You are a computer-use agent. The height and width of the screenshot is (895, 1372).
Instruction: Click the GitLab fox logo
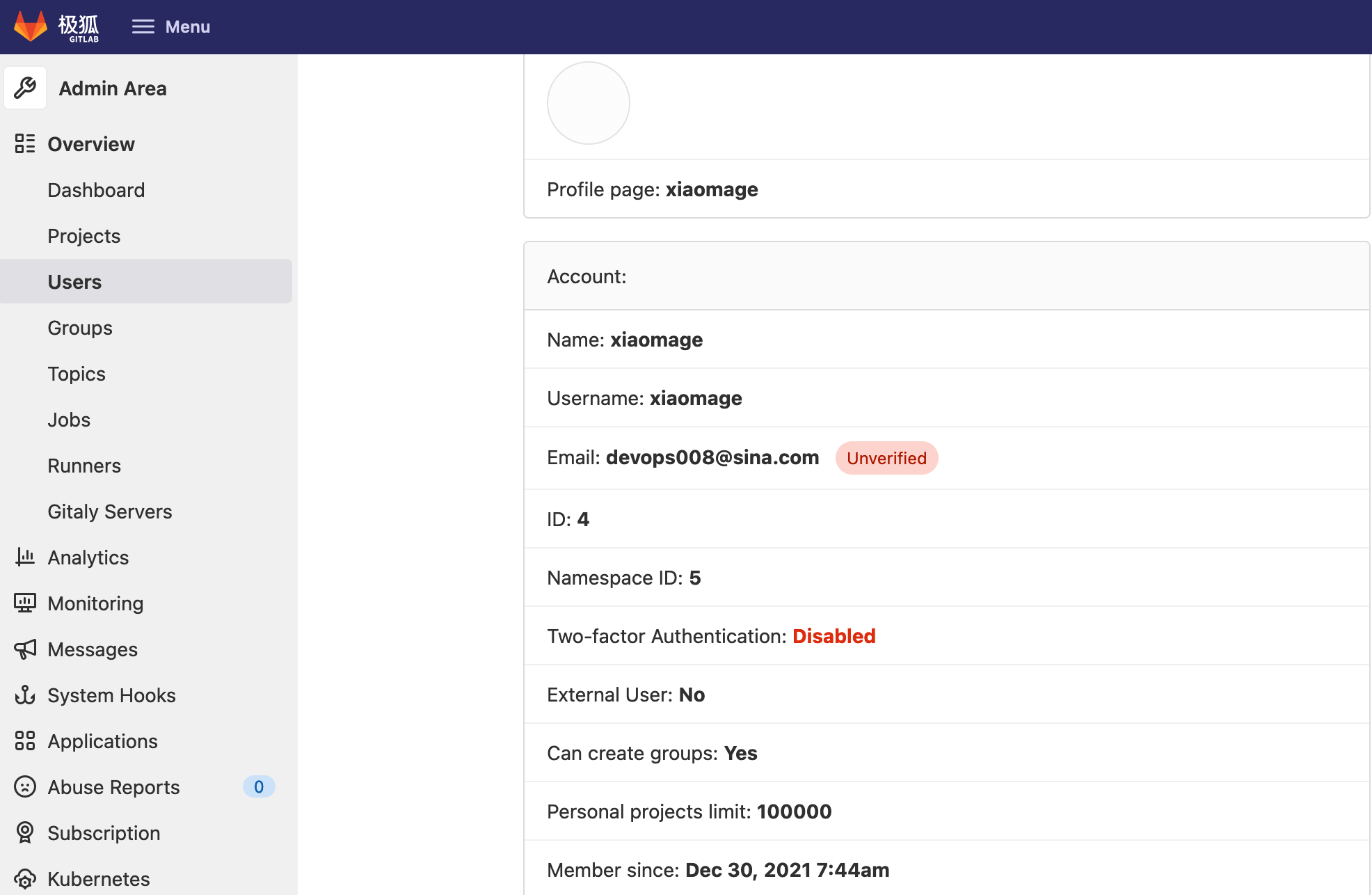[31, 26]
